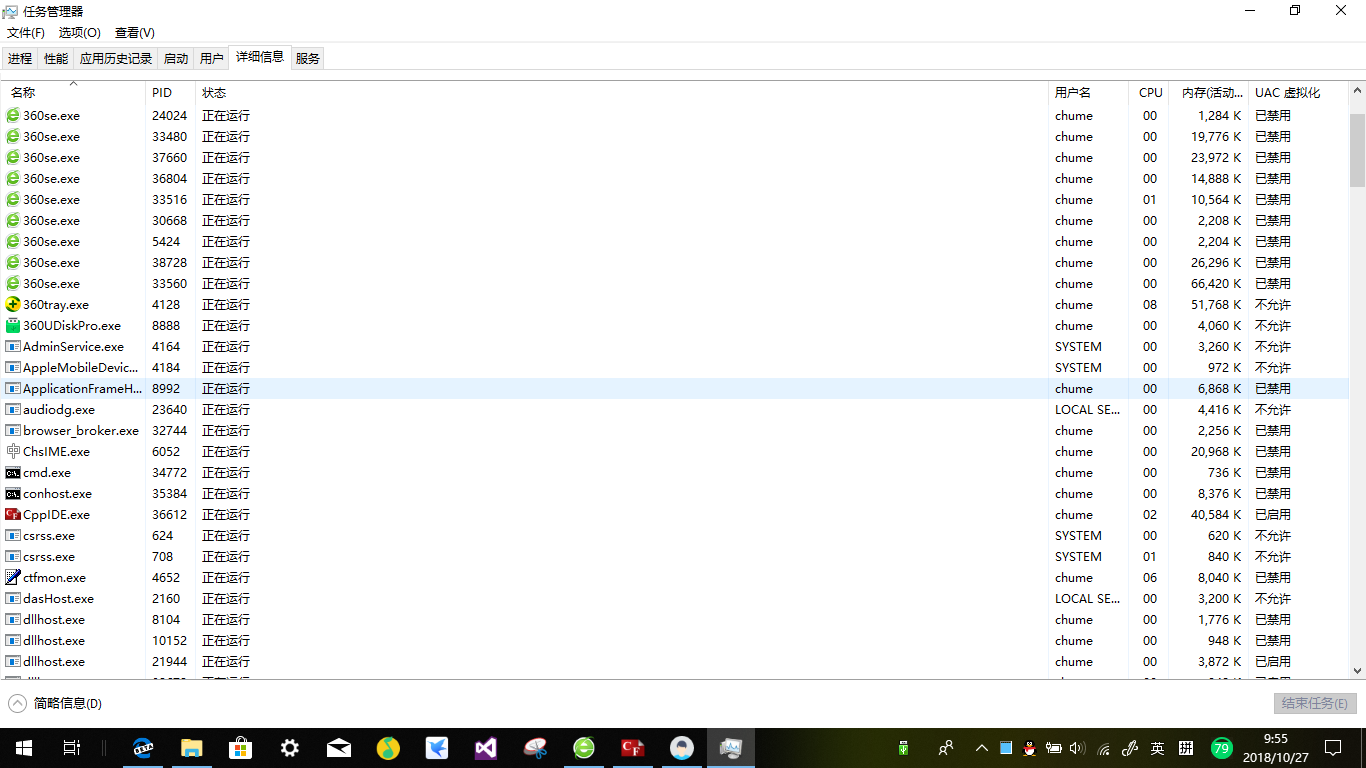The image size is (1366, 768).
Task: Click the 英 input method tray indicator
Action: pyautogui.click(x=1157, y=748)
